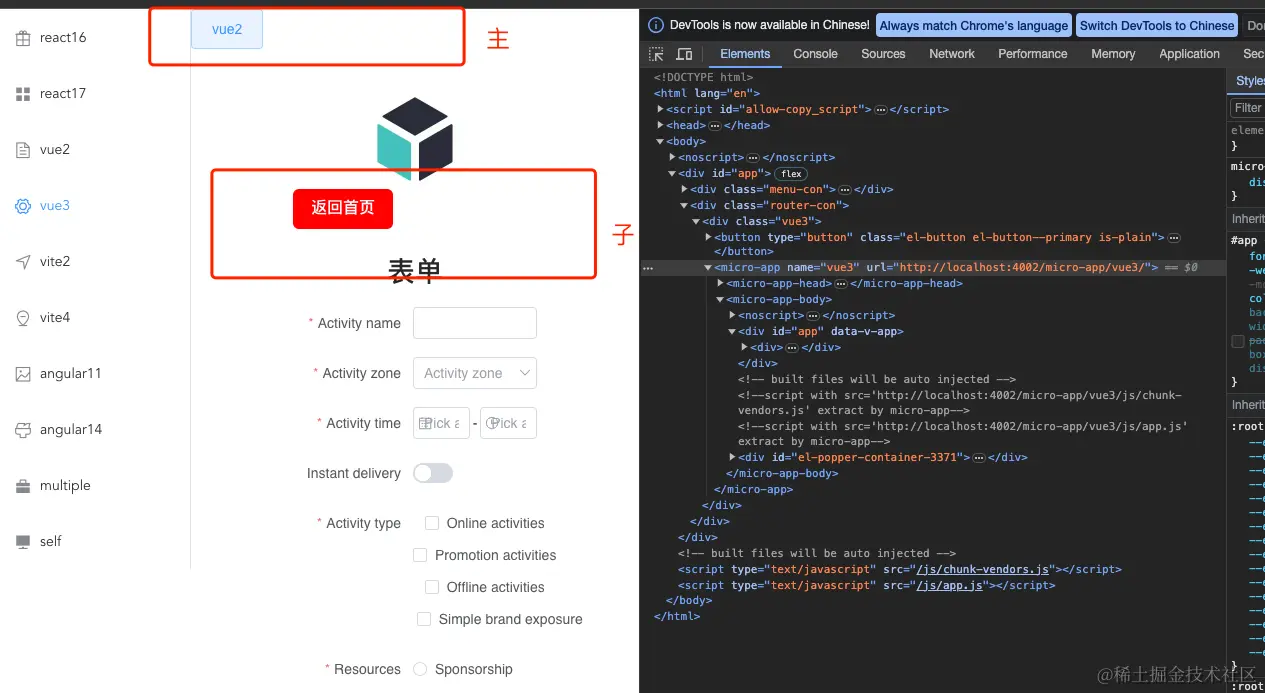Screen dimensions: 1265x693
Task: Switch to the Console tab
Action: click(815, 53)
